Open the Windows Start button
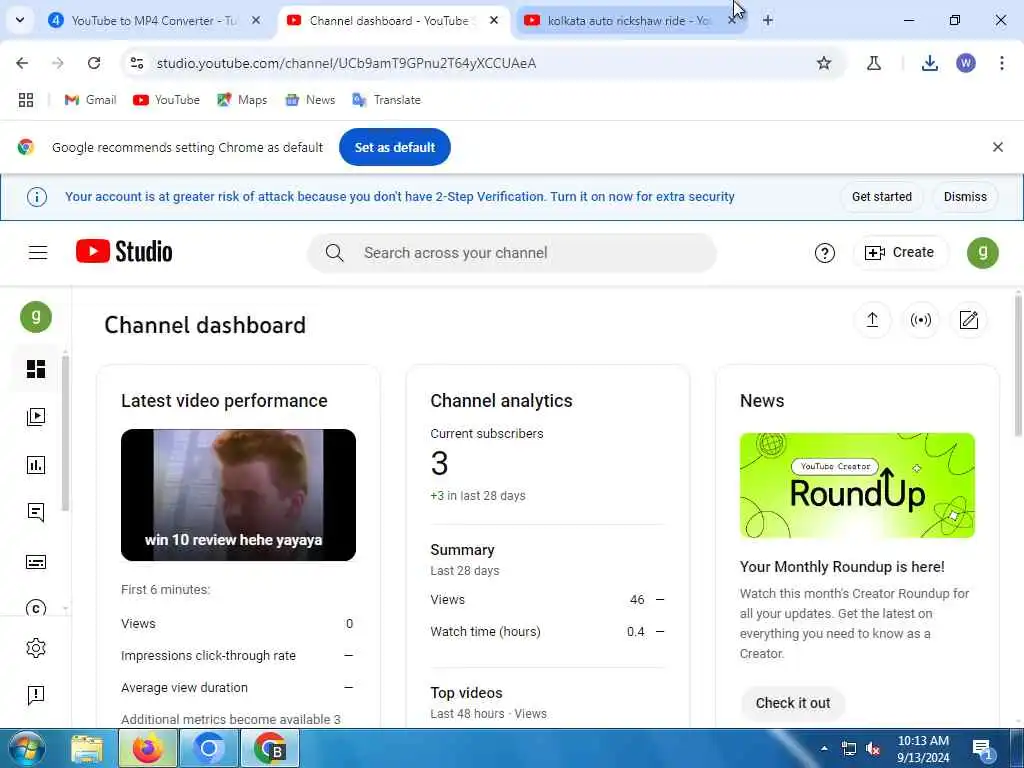 pos(26,748)
